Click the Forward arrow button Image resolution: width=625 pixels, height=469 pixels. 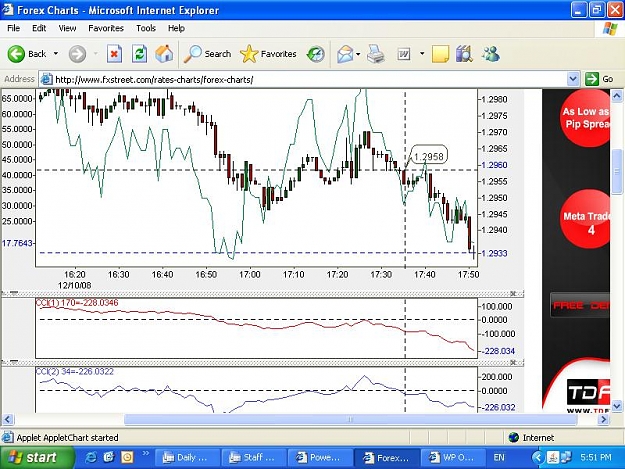(77, 54)
